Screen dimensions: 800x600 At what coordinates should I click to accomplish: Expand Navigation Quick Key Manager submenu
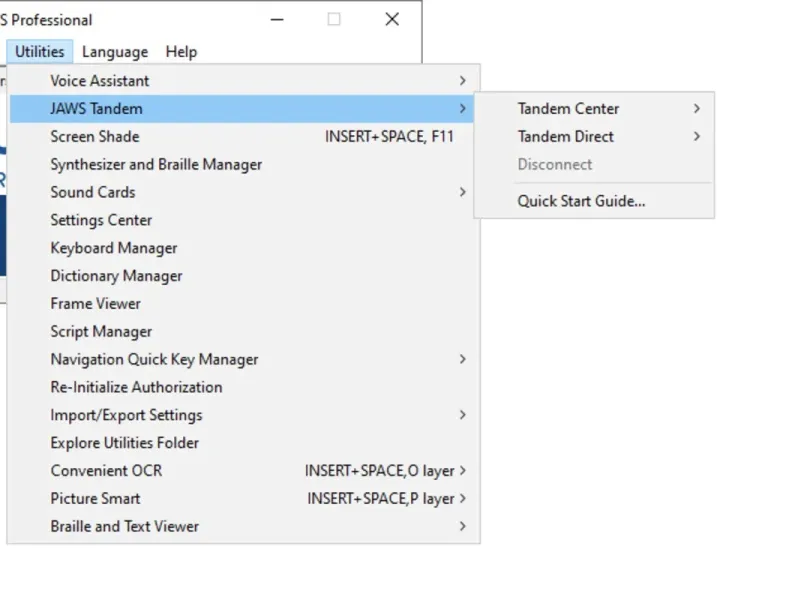tap(154, 359)
